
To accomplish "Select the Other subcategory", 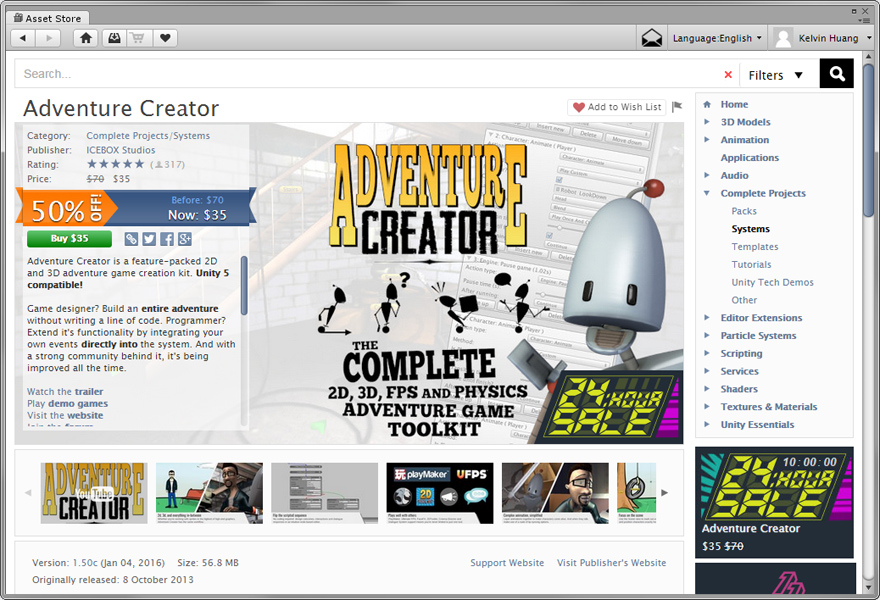I will [744, 300].
